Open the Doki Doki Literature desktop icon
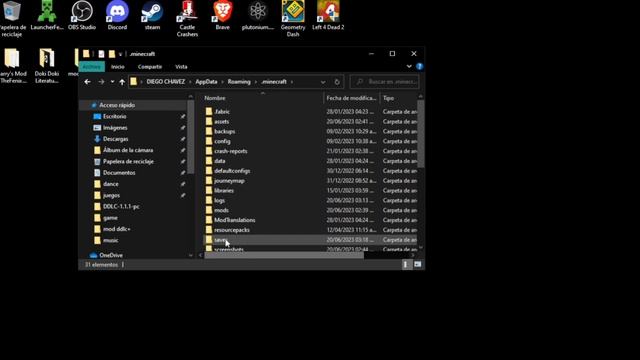Screen dimensions: 640x360 [47, 66]
